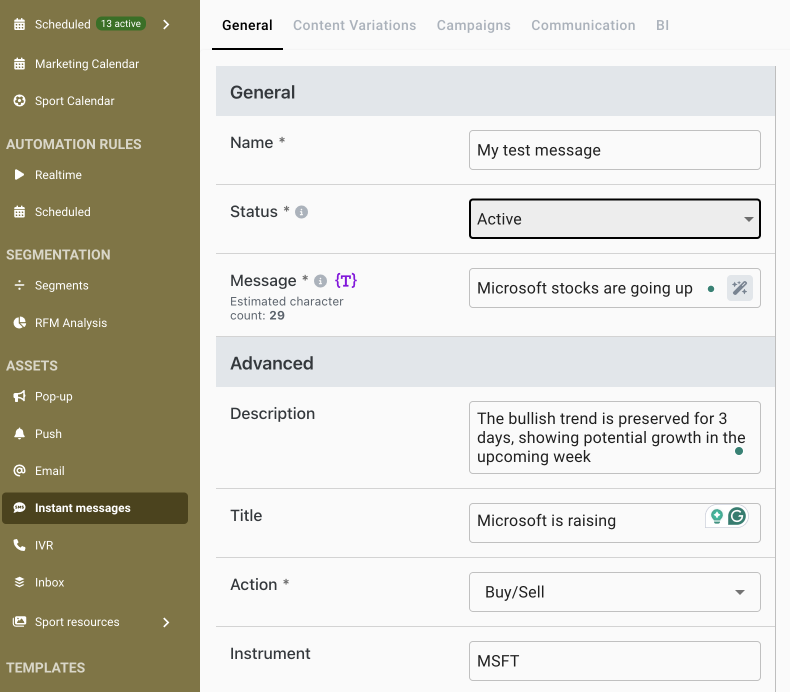790x692 pixels.
Task: Click the purple {T} template variable icon
Action: [x=345, y=281]
